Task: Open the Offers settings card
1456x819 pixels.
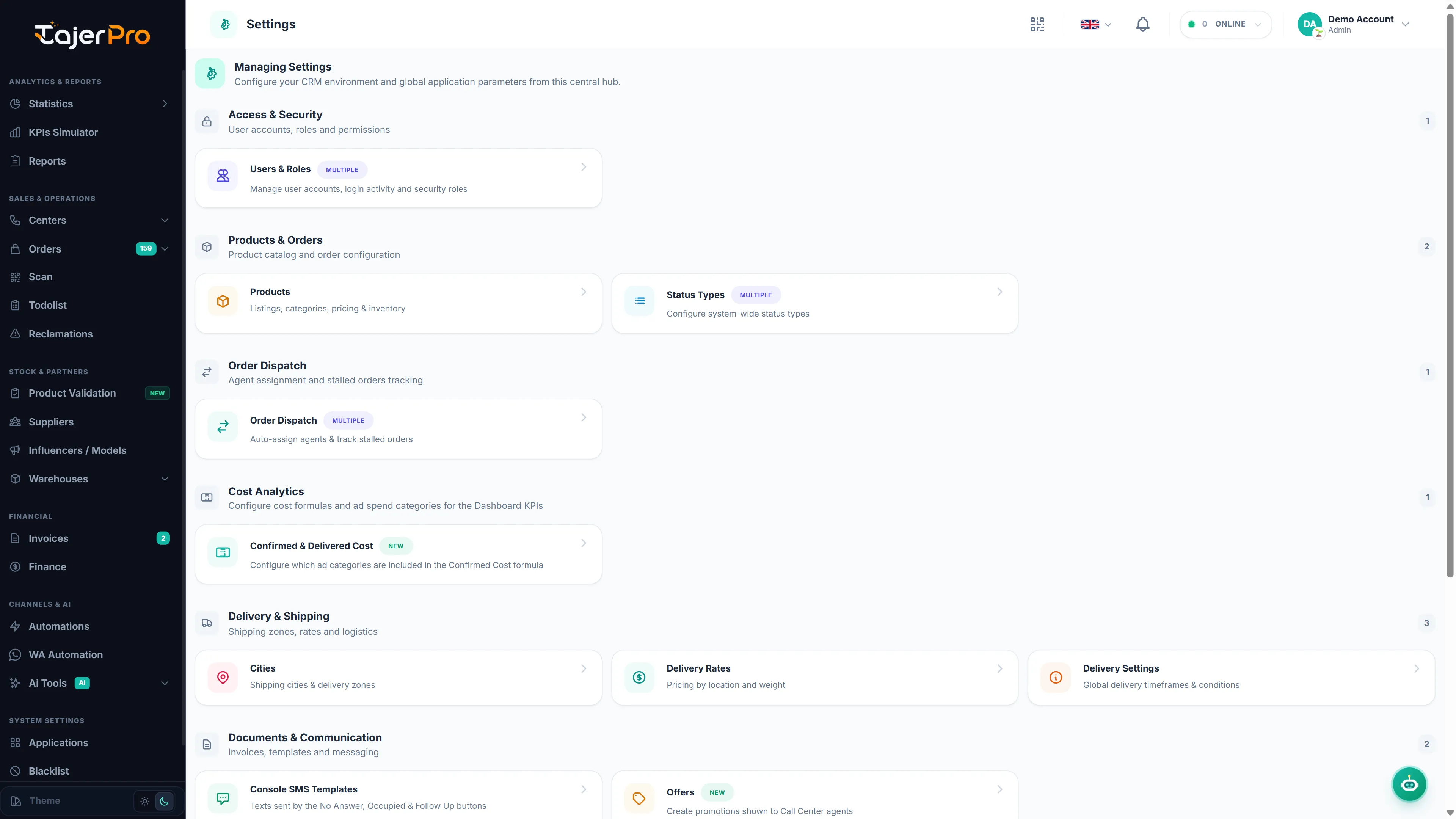Action: click(814, 795)
